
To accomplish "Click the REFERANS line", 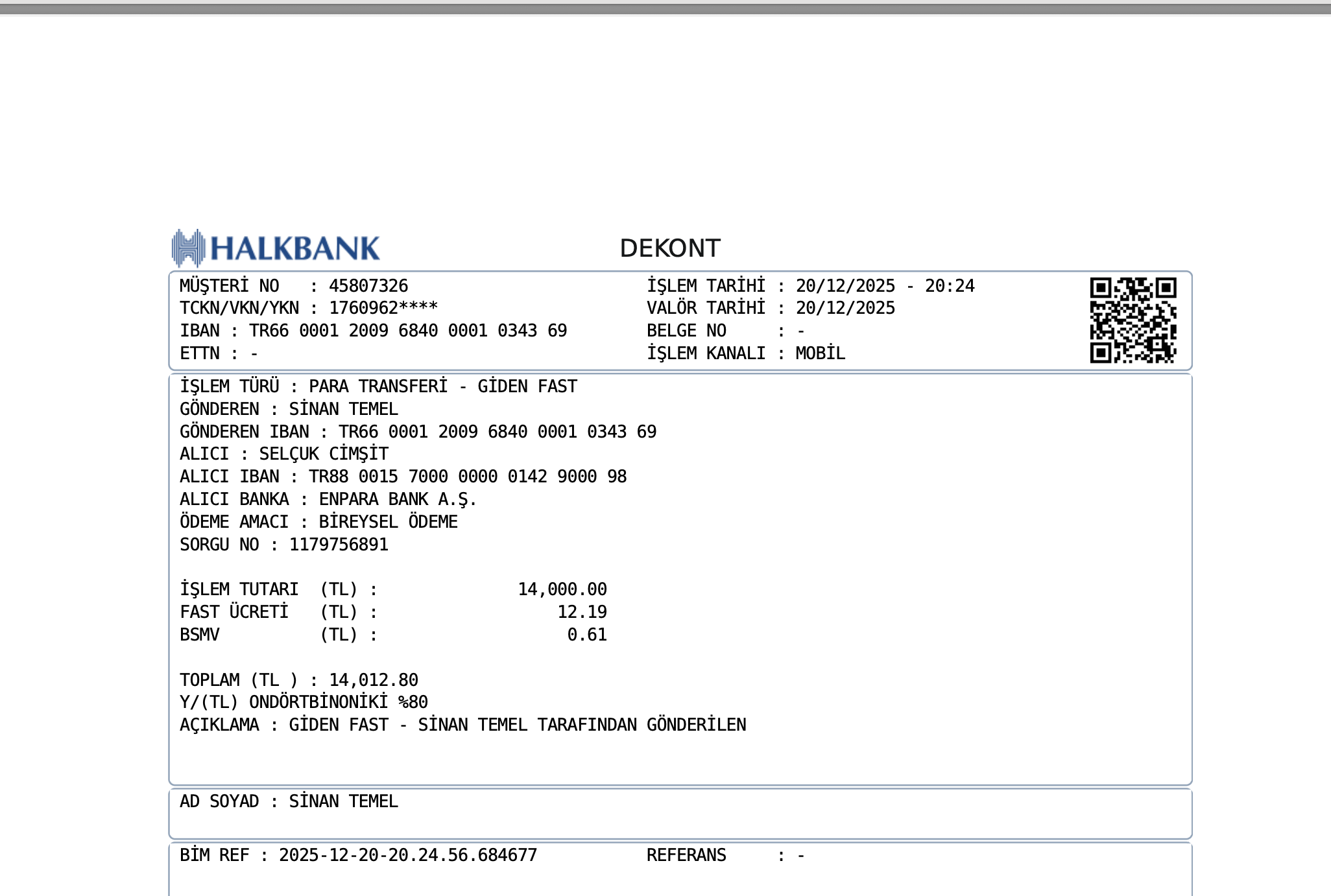I will 726,855.
